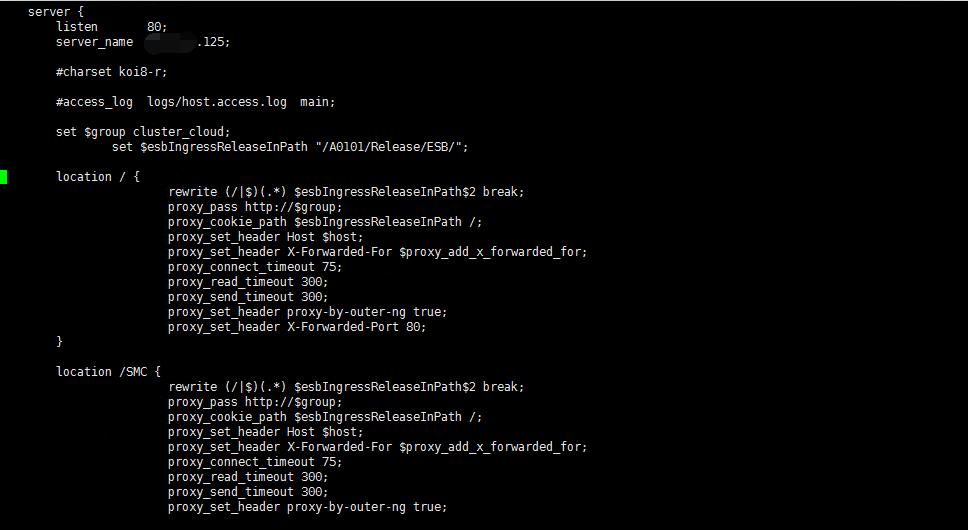Click the green cursor block at left margin
Screen dimensions: 968x530
[3, 177]
